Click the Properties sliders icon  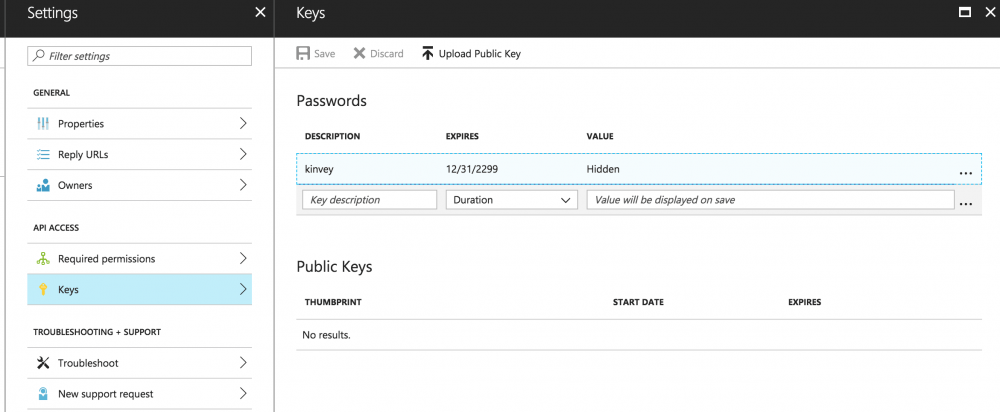(43, 124)
